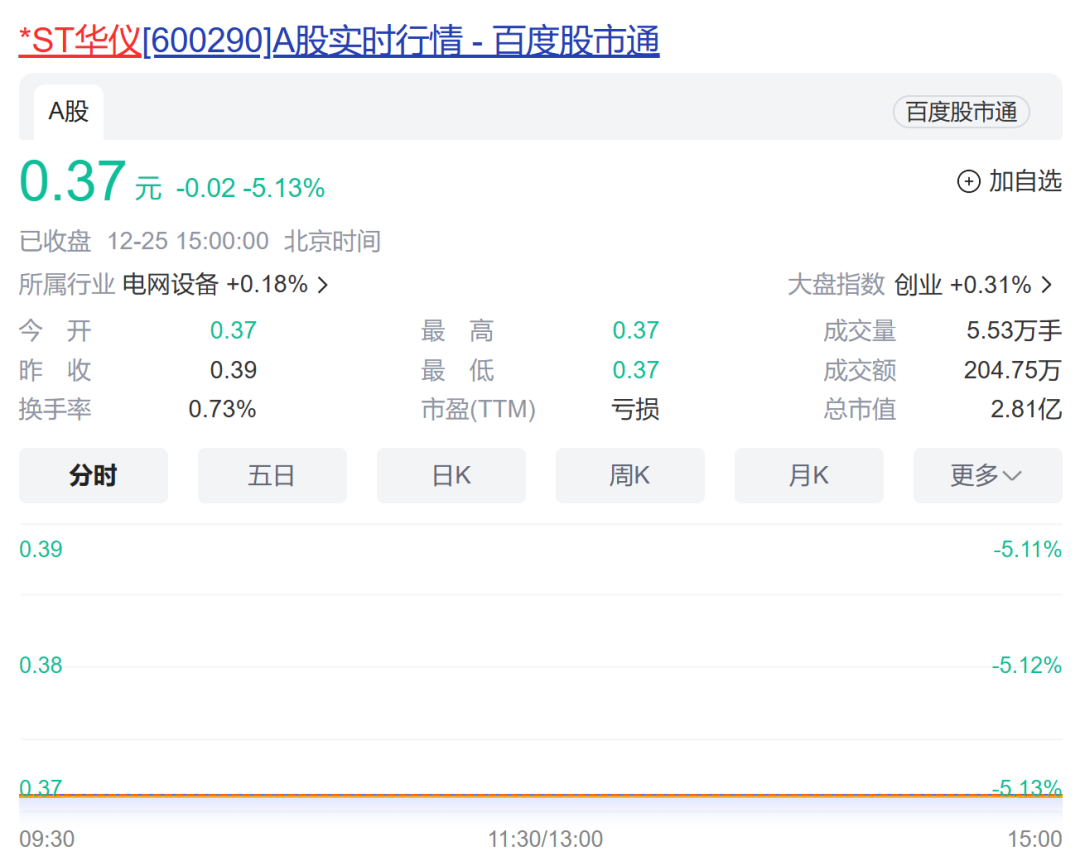Click the 市盈(TTM) label

[478, 410]
